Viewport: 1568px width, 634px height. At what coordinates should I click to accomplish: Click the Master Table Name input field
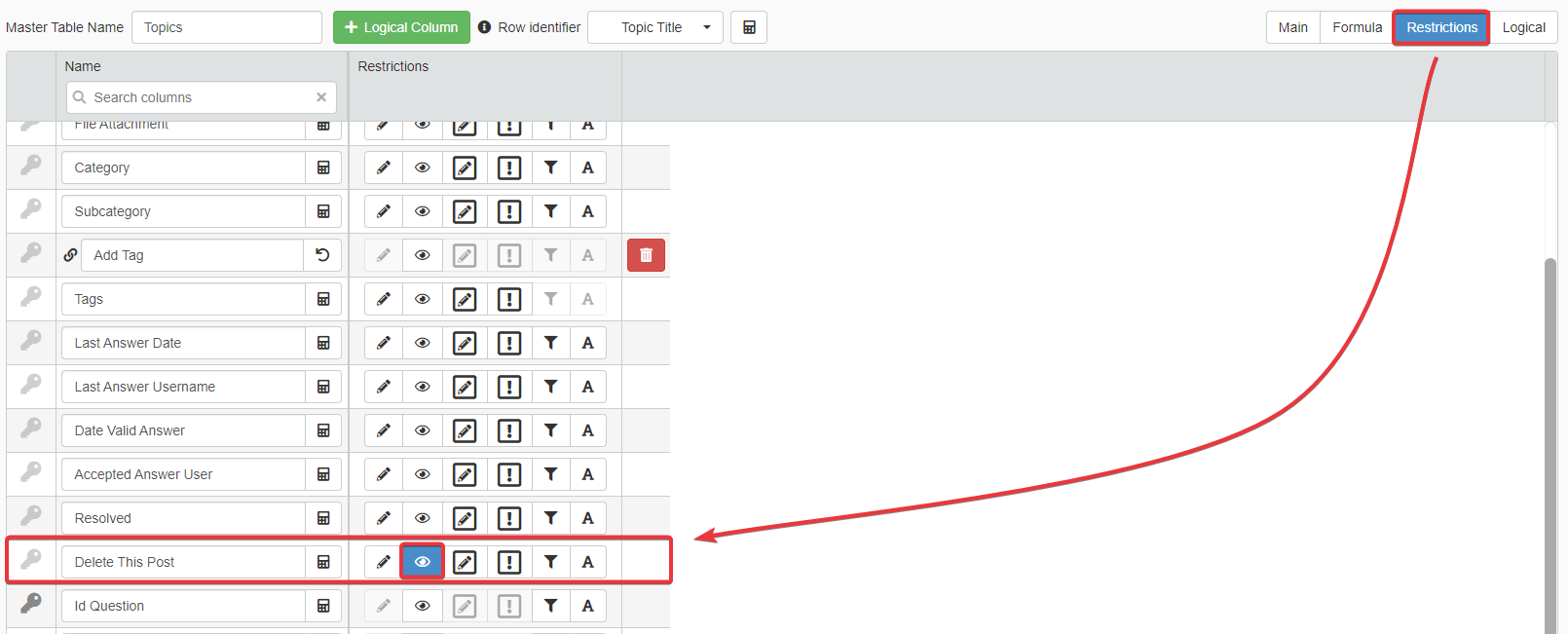[x=227, y=27]
